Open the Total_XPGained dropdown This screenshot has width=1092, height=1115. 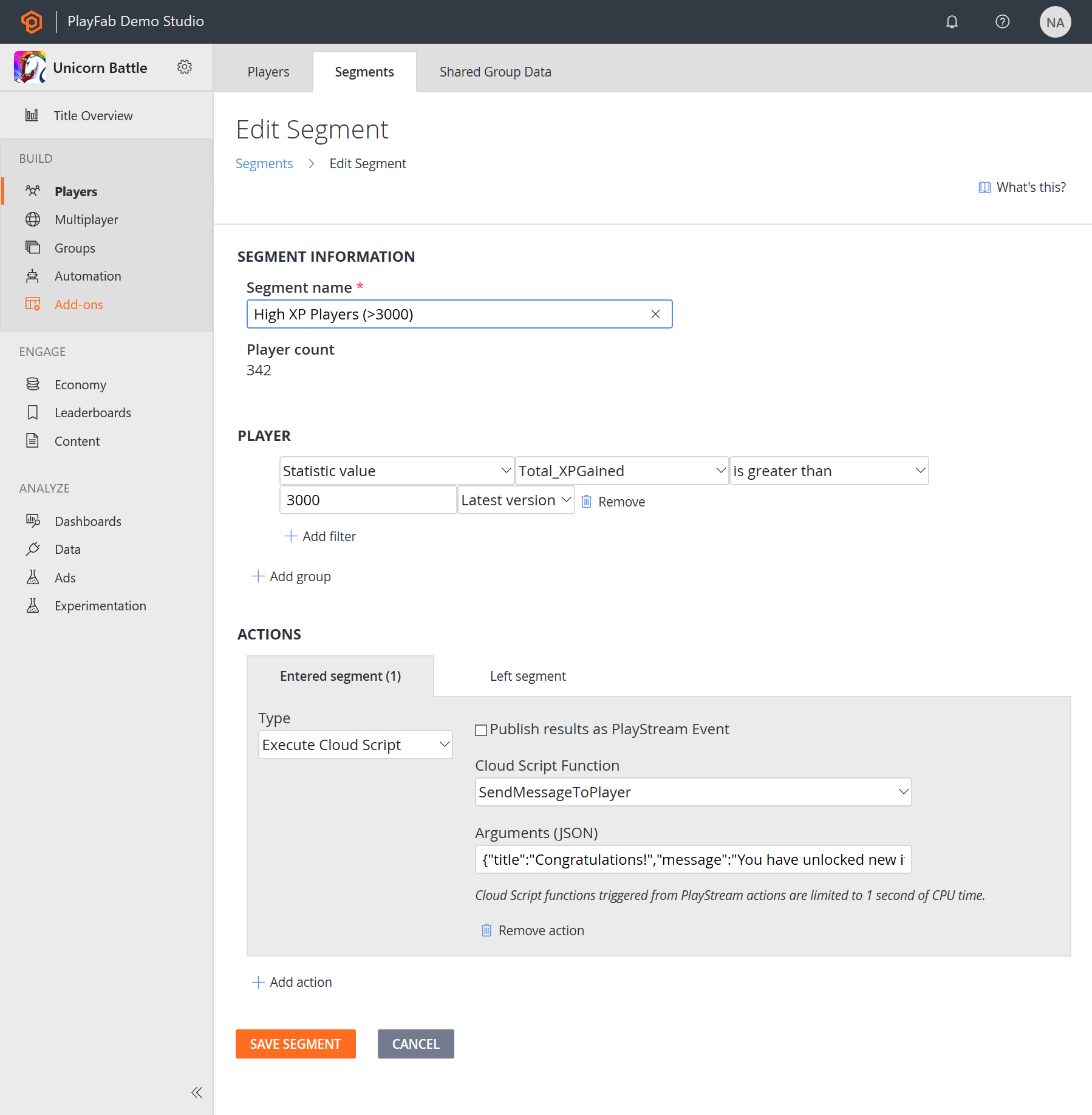click(x=622, y=471)
